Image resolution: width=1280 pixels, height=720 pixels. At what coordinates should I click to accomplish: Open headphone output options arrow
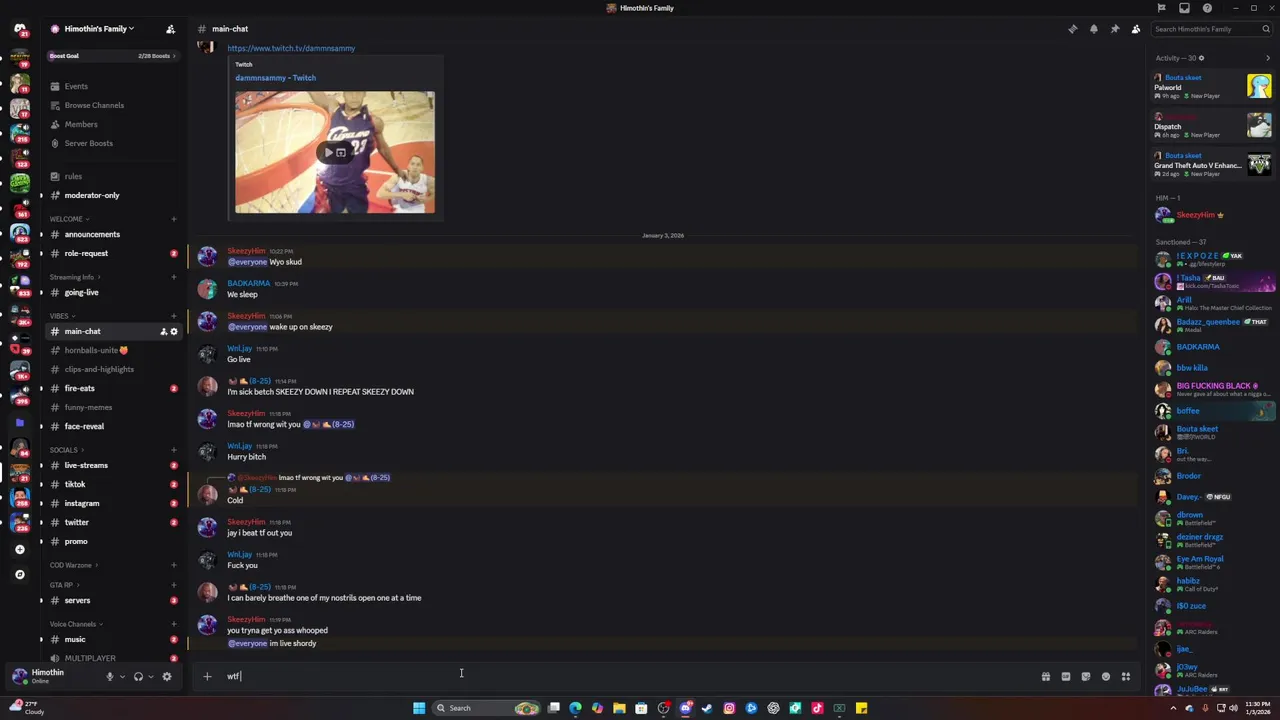click(151, 677)
